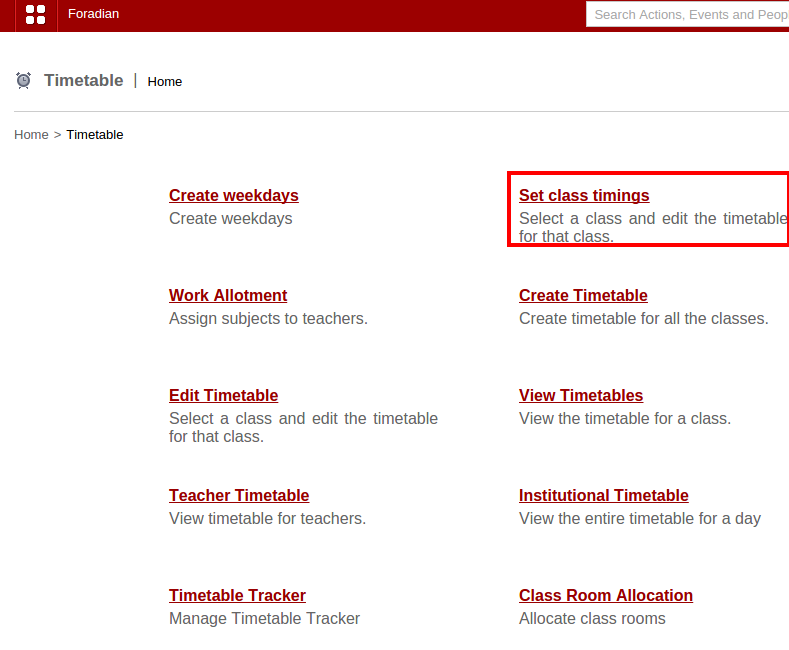Image resolution: width=789 pixels, height=650 pixels.
Task: Open the View Timetables link
Action: 581,395
